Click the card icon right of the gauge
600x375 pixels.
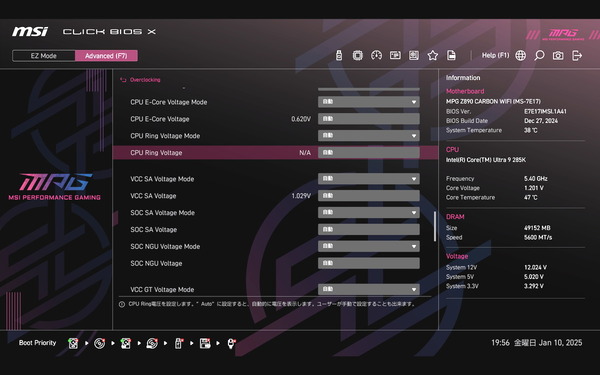[395, 55]
